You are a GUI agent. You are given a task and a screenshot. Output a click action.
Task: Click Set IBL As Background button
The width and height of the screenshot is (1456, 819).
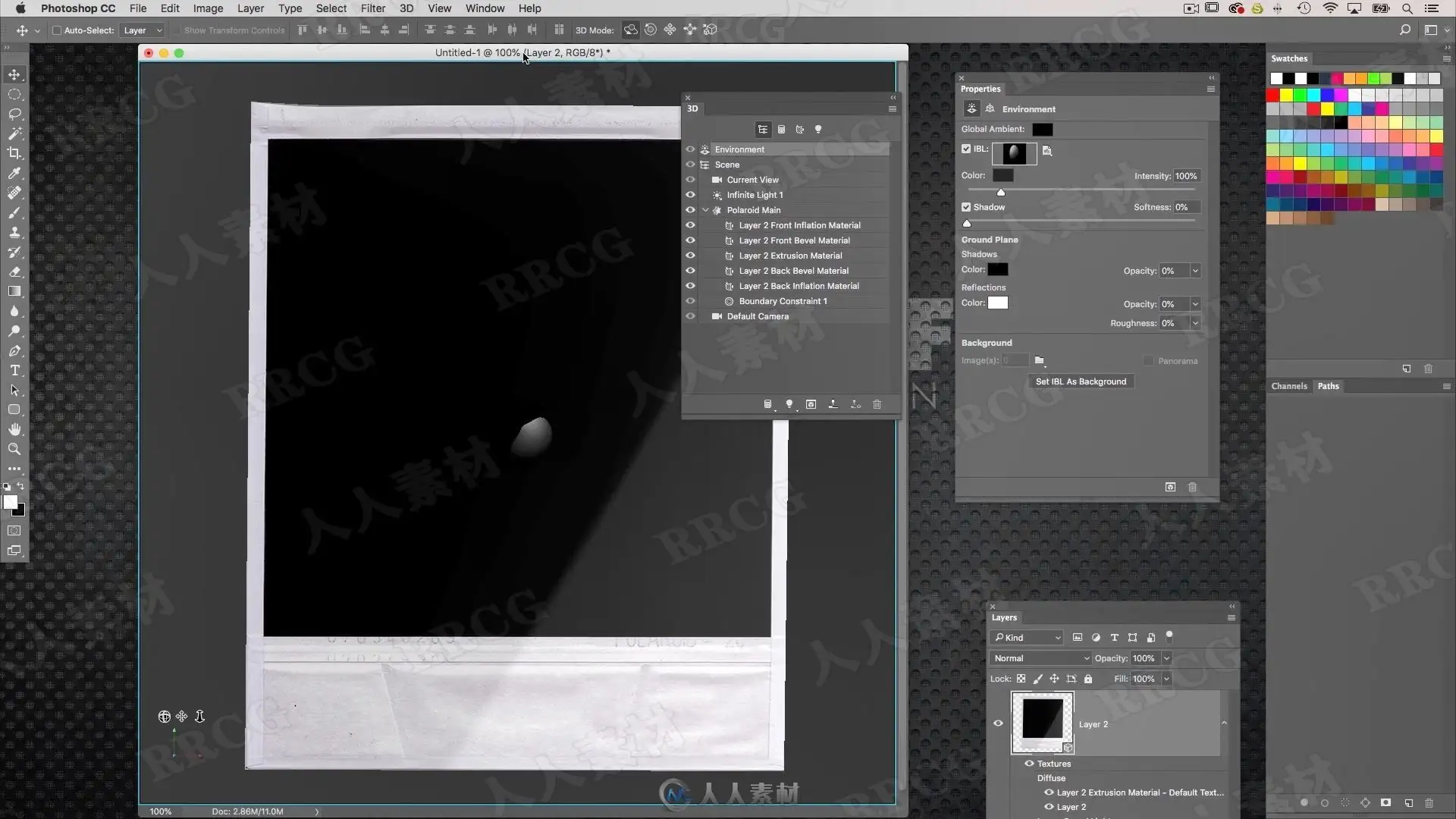pos(1081,381)
